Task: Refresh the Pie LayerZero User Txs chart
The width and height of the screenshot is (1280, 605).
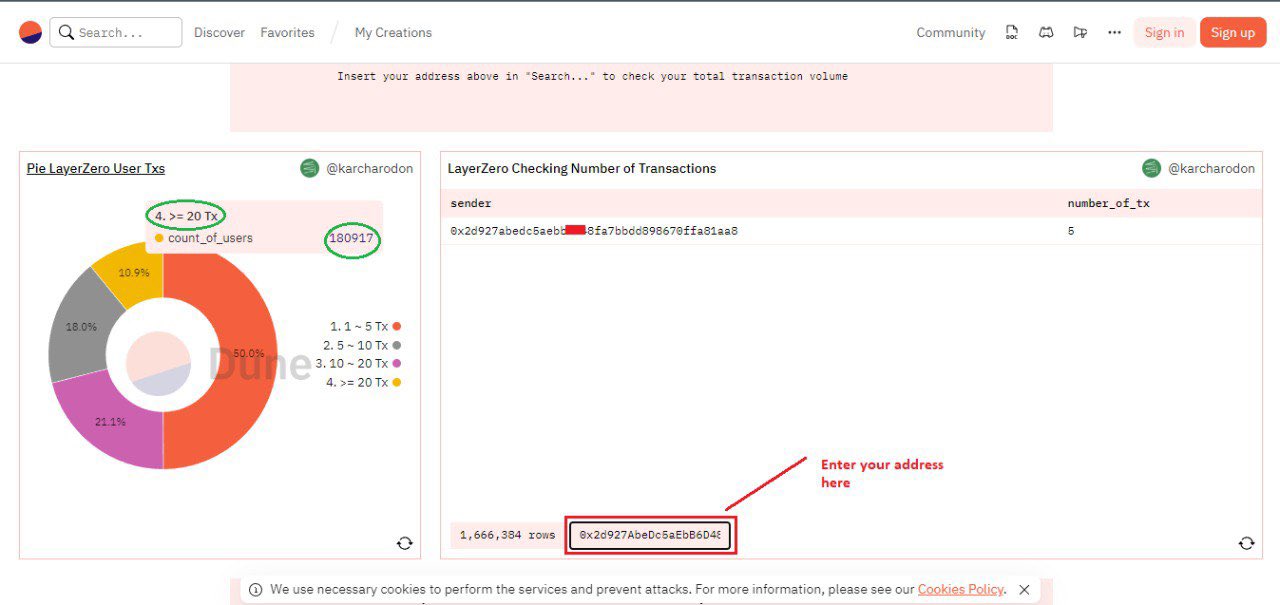Action: coord(404,543)
